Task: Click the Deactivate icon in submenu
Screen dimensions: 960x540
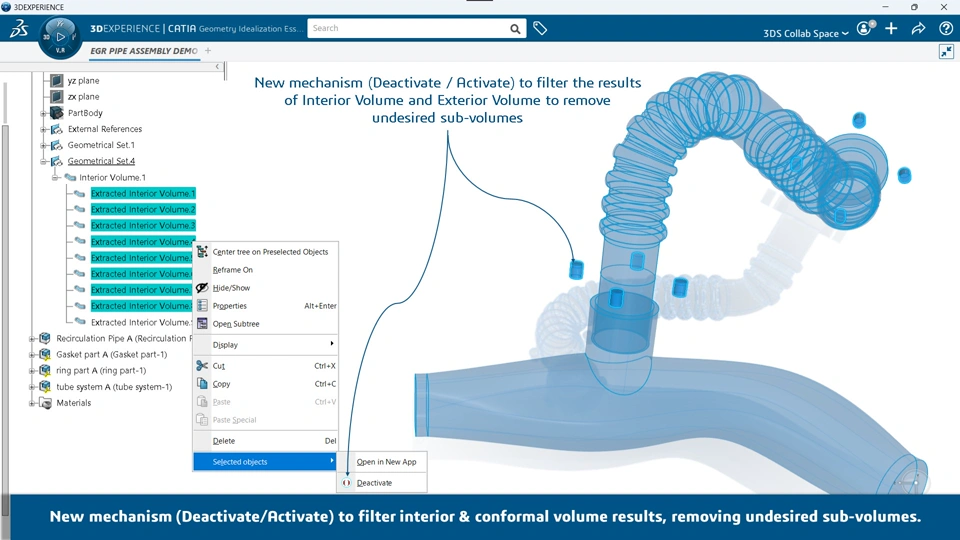Action: pyautogui.click(x=347, y=482)
